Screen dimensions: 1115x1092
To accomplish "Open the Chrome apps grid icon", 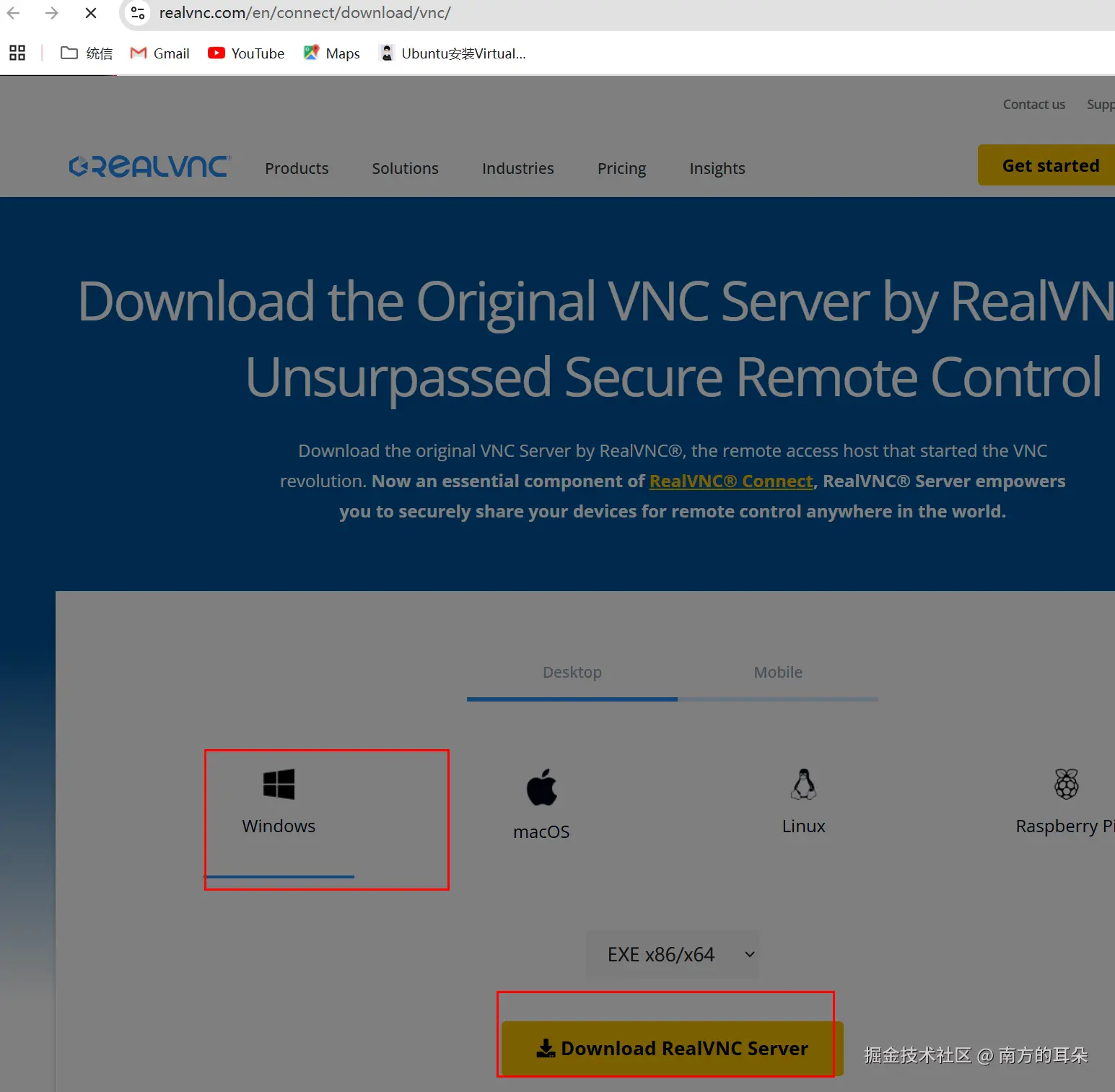I will pyautogui.click(x=17, y=53).
